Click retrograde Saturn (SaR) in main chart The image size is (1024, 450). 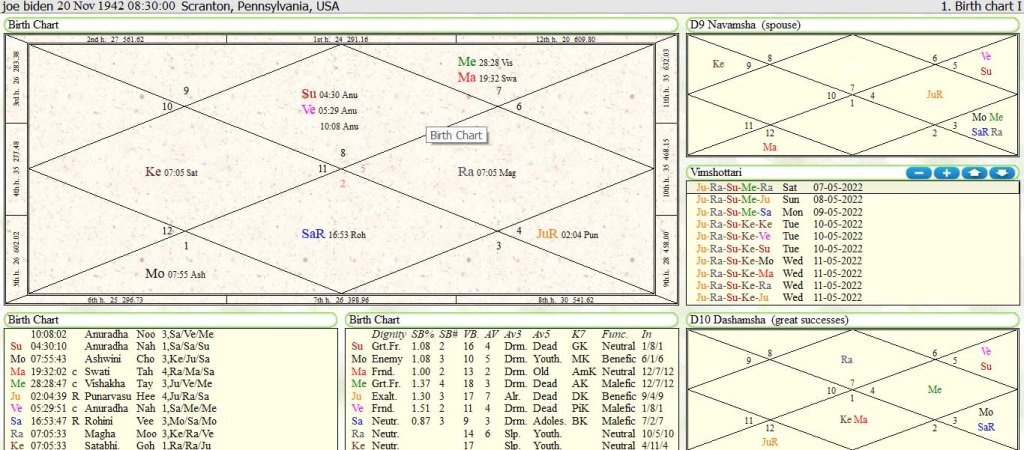coord(313,233)
